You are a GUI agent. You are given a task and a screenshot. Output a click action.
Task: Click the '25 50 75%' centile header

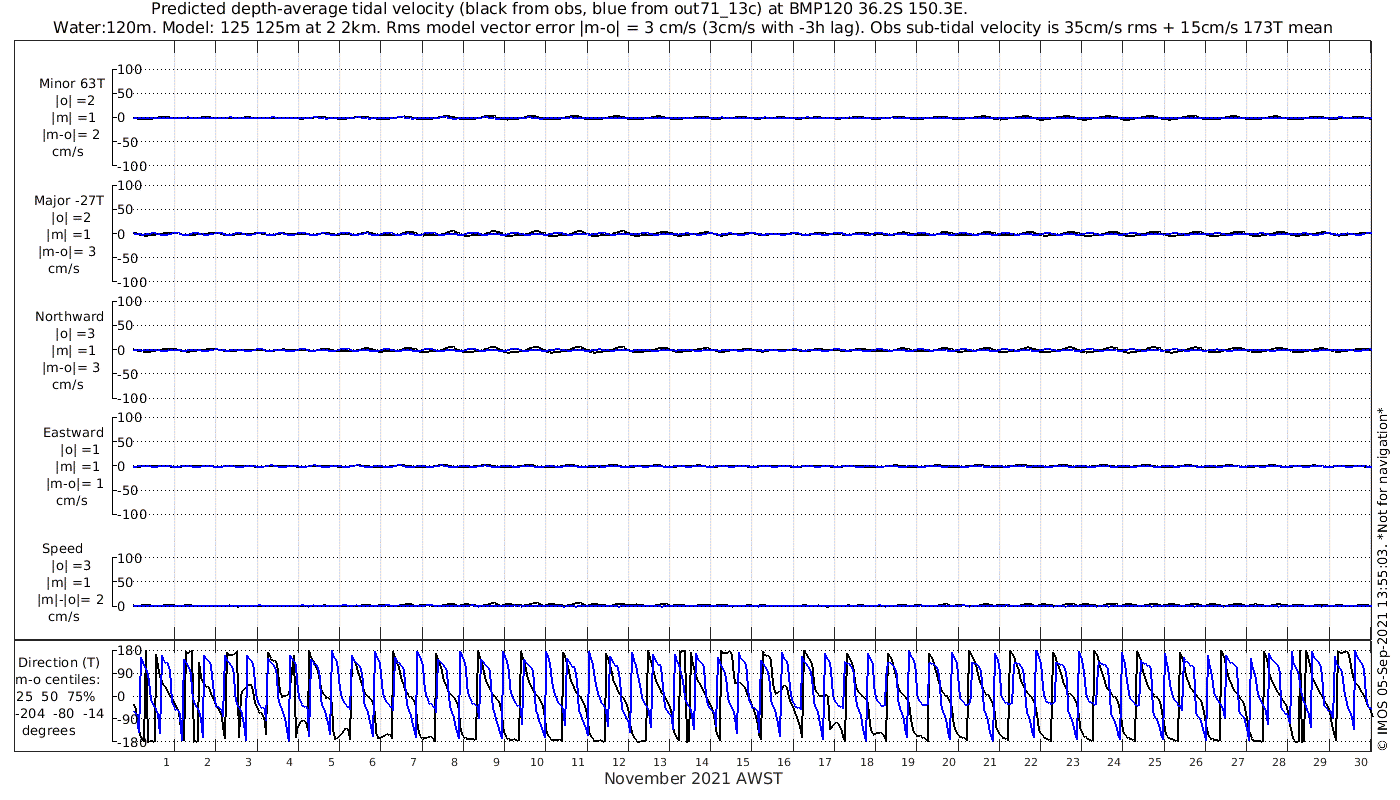(55, 696)
